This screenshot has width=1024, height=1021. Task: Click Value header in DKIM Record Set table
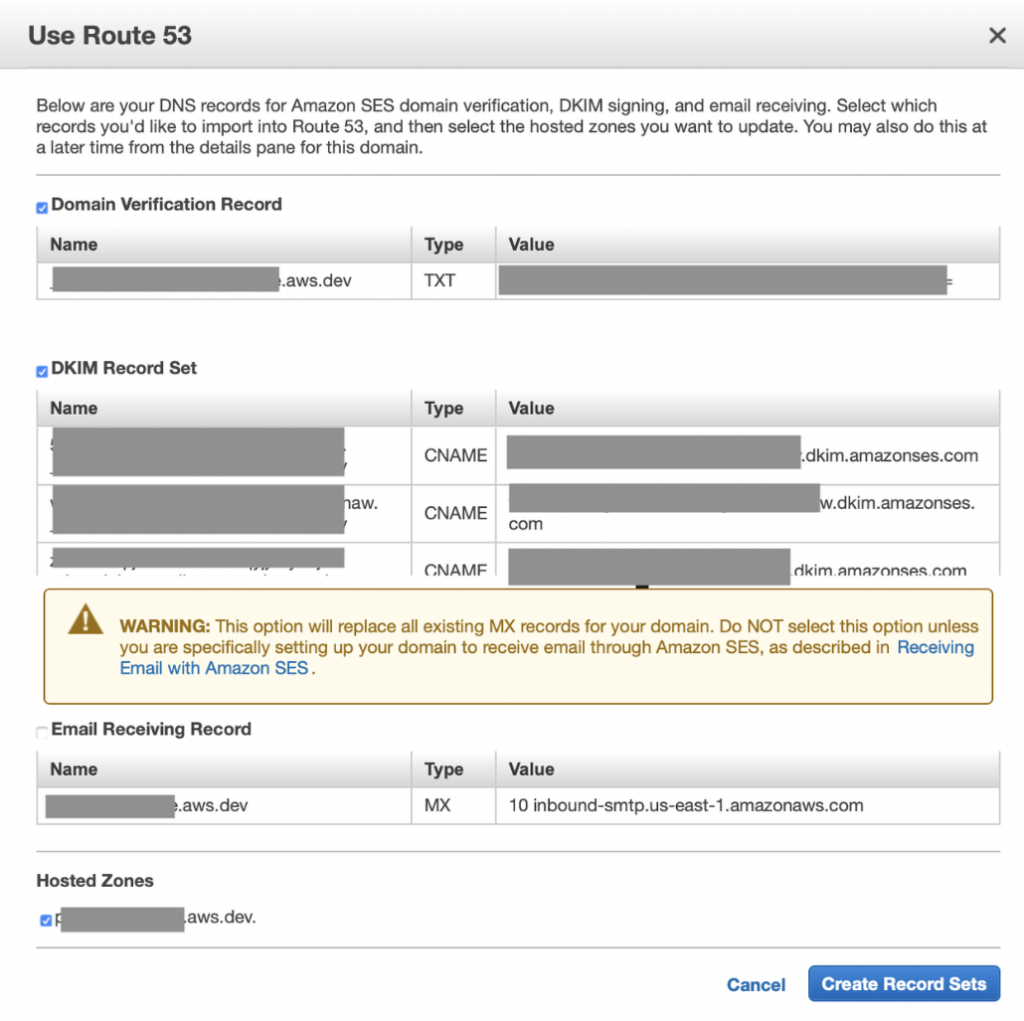[531, 408]
